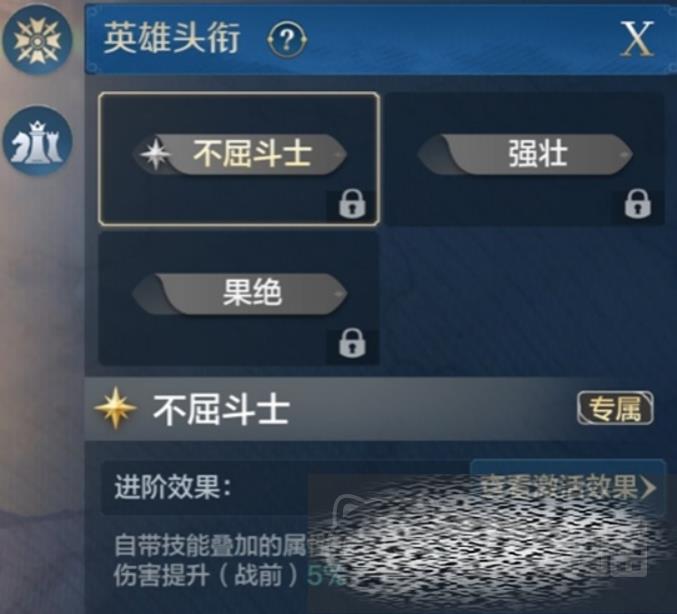Click the lock icon on 强壮 card
The width and height of the screenshot is (677, 614).
[x=637, y=204]
